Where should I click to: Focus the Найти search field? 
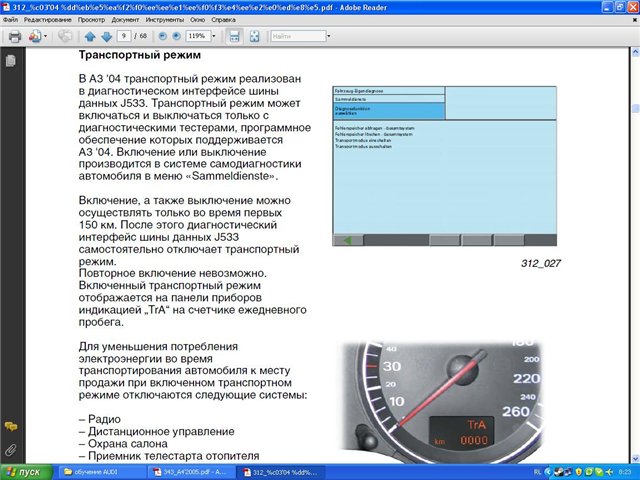pos(298,36)
